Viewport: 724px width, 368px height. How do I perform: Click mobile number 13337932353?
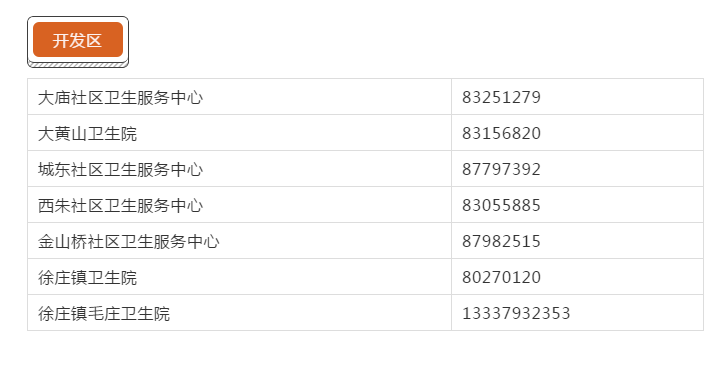516,314
